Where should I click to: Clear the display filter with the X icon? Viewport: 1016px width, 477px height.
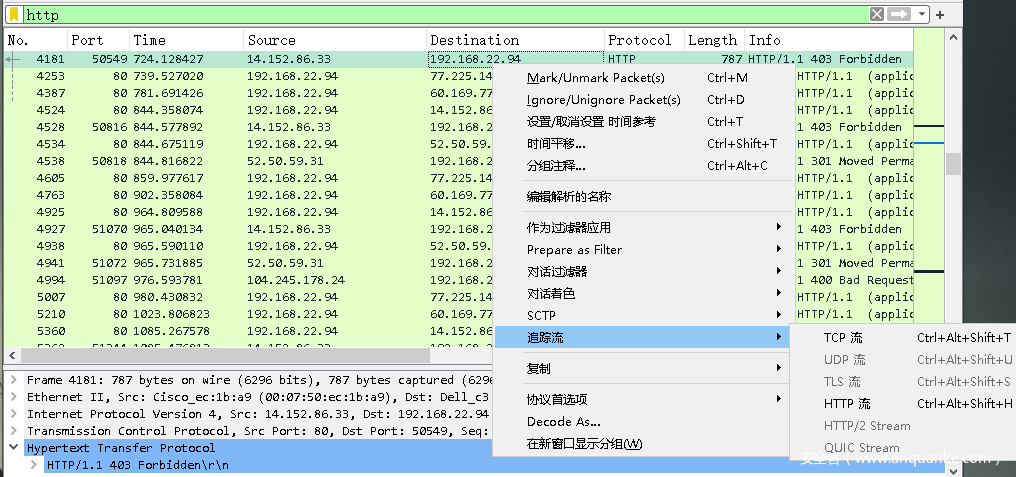(x=877, y=14)
